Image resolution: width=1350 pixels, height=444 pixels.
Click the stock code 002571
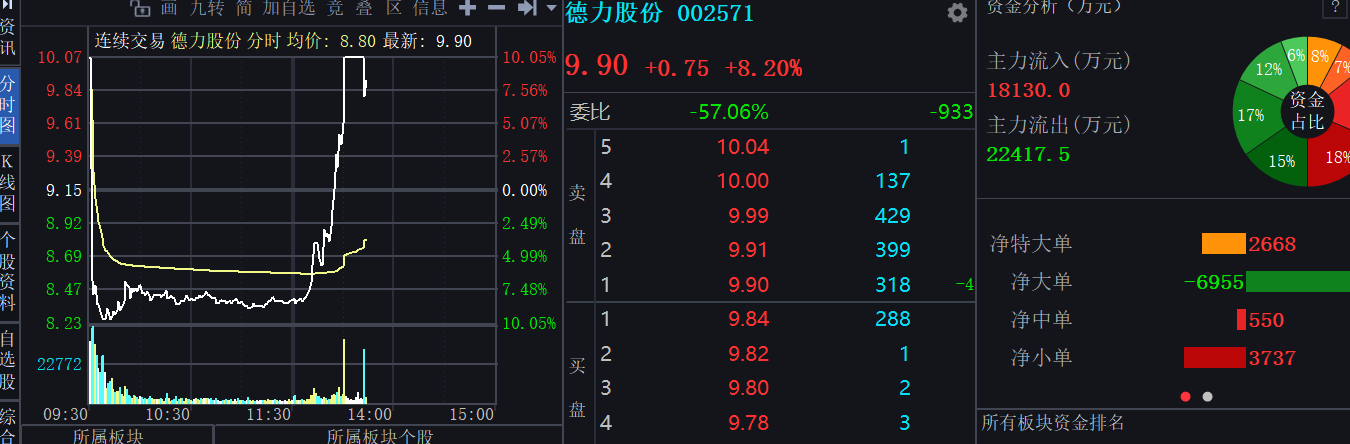coord(716,14)
